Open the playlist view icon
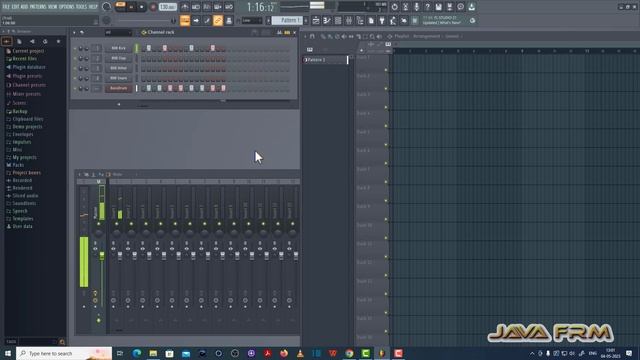 pos(316,20)
